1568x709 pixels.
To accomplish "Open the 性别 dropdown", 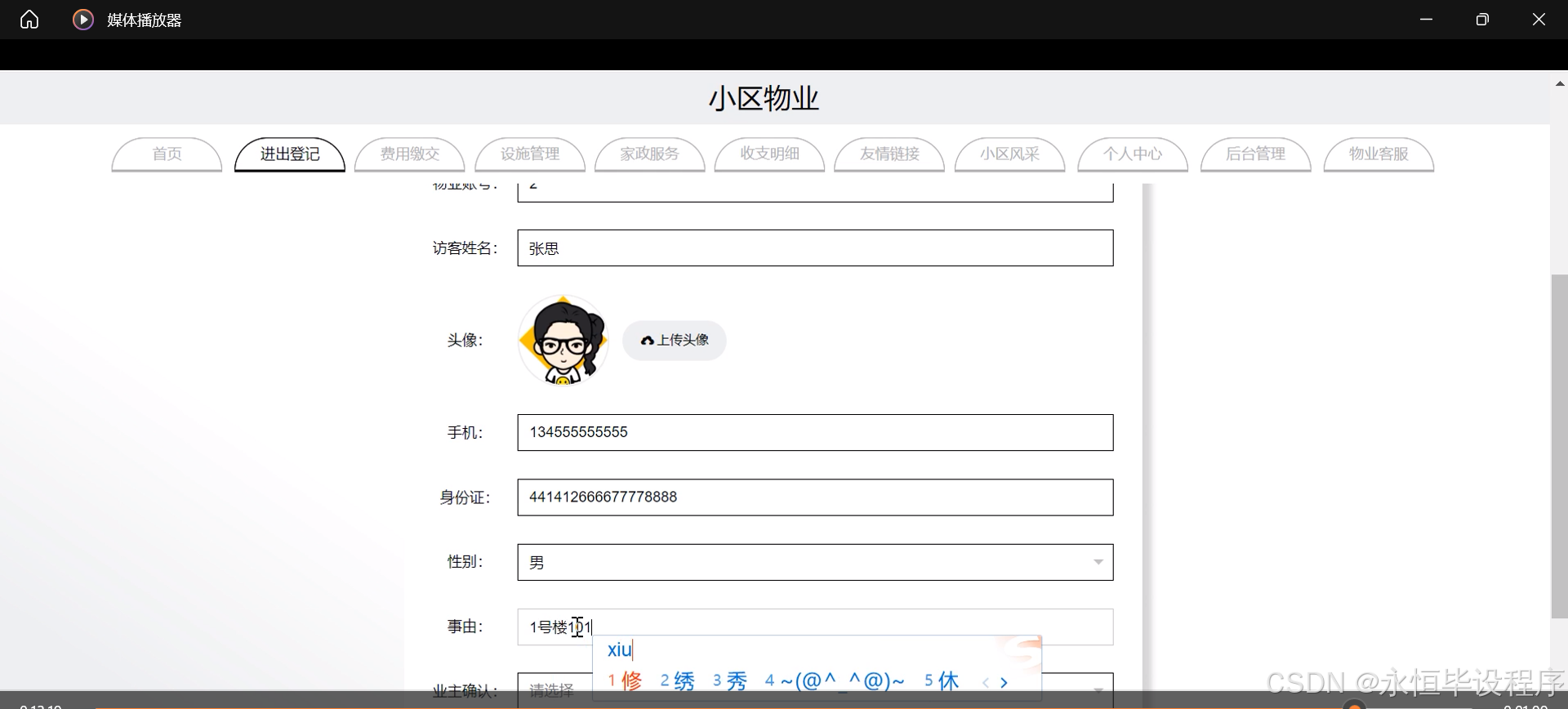I will pyautogui.click(x=815, y=562).
